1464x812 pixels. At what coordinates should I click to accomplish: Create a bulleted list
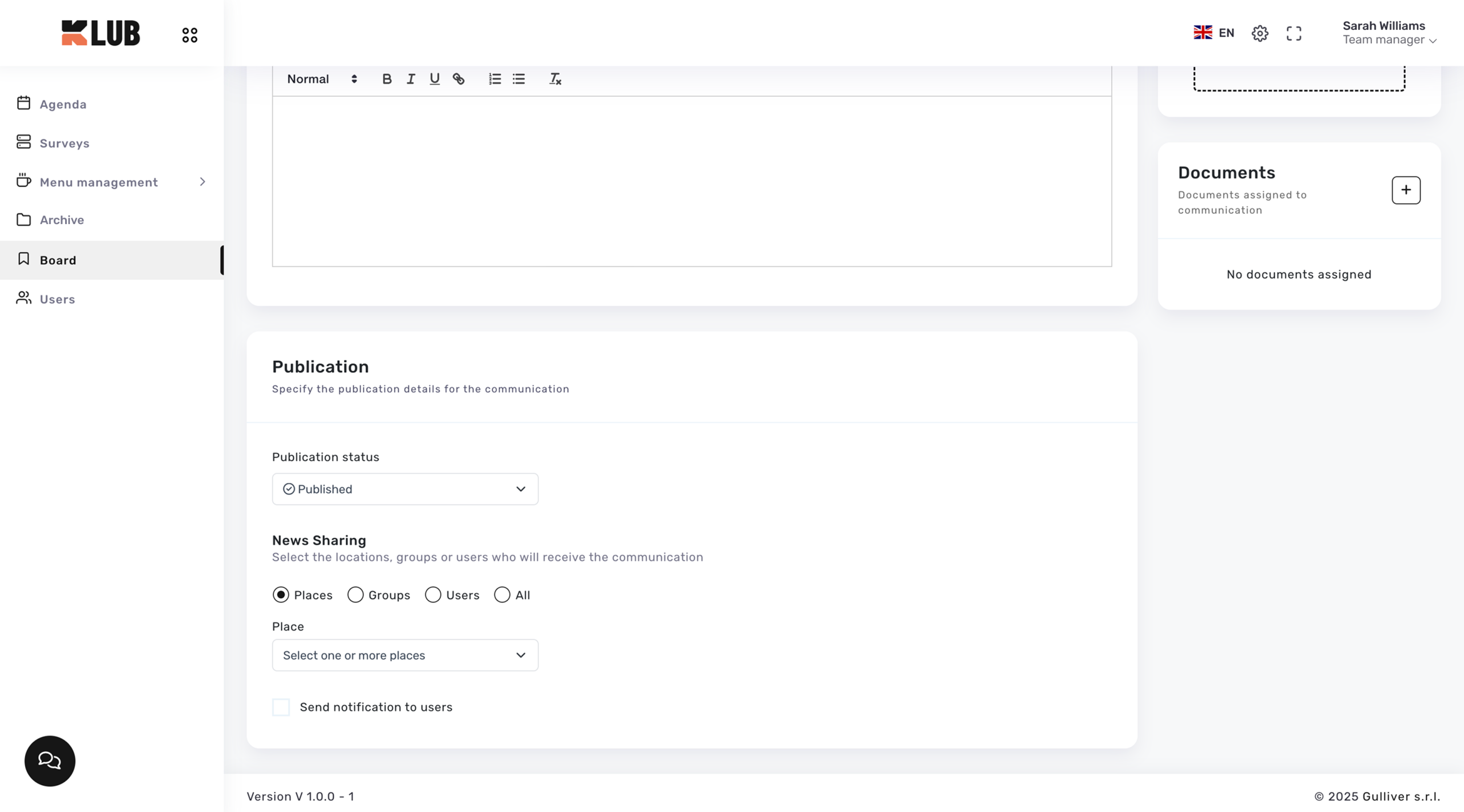[519, 79]
